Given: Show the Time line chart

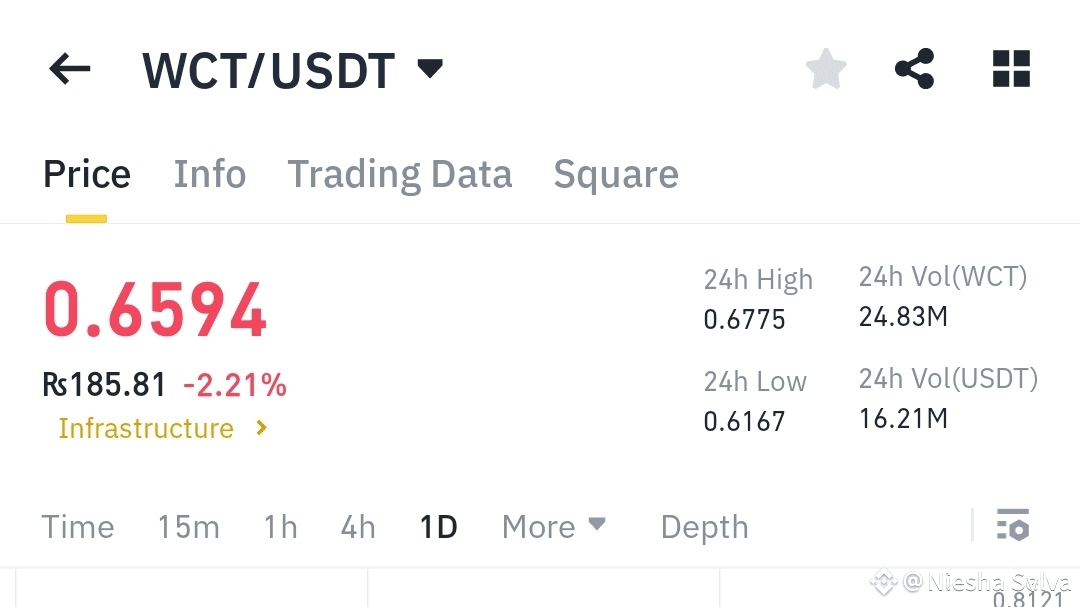Looking at the screenshot, I should tap(78, 527).
